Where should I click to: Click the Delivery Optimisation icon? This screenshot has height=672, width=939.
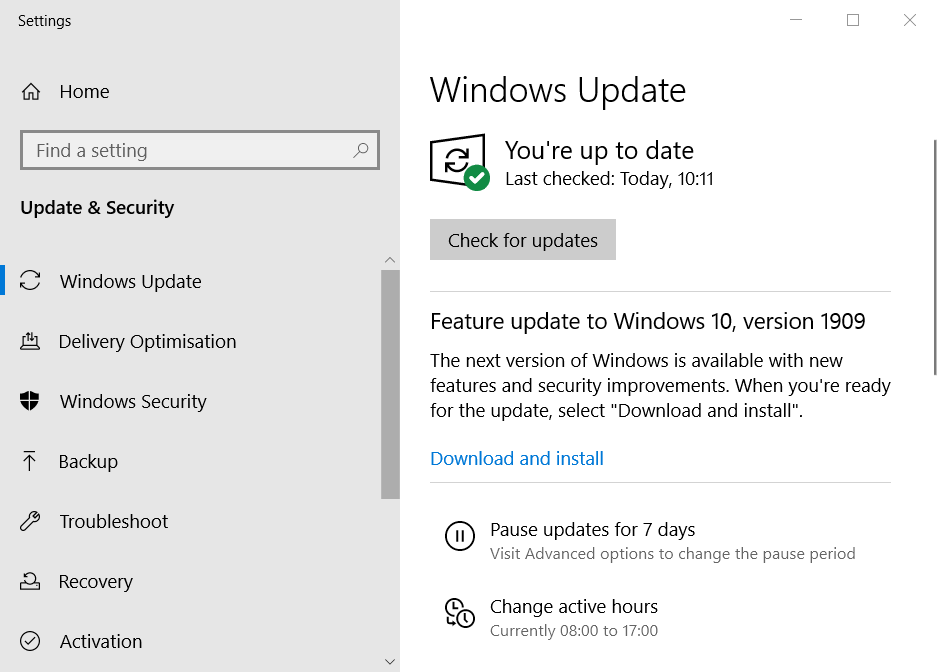(x=30, y=341)
